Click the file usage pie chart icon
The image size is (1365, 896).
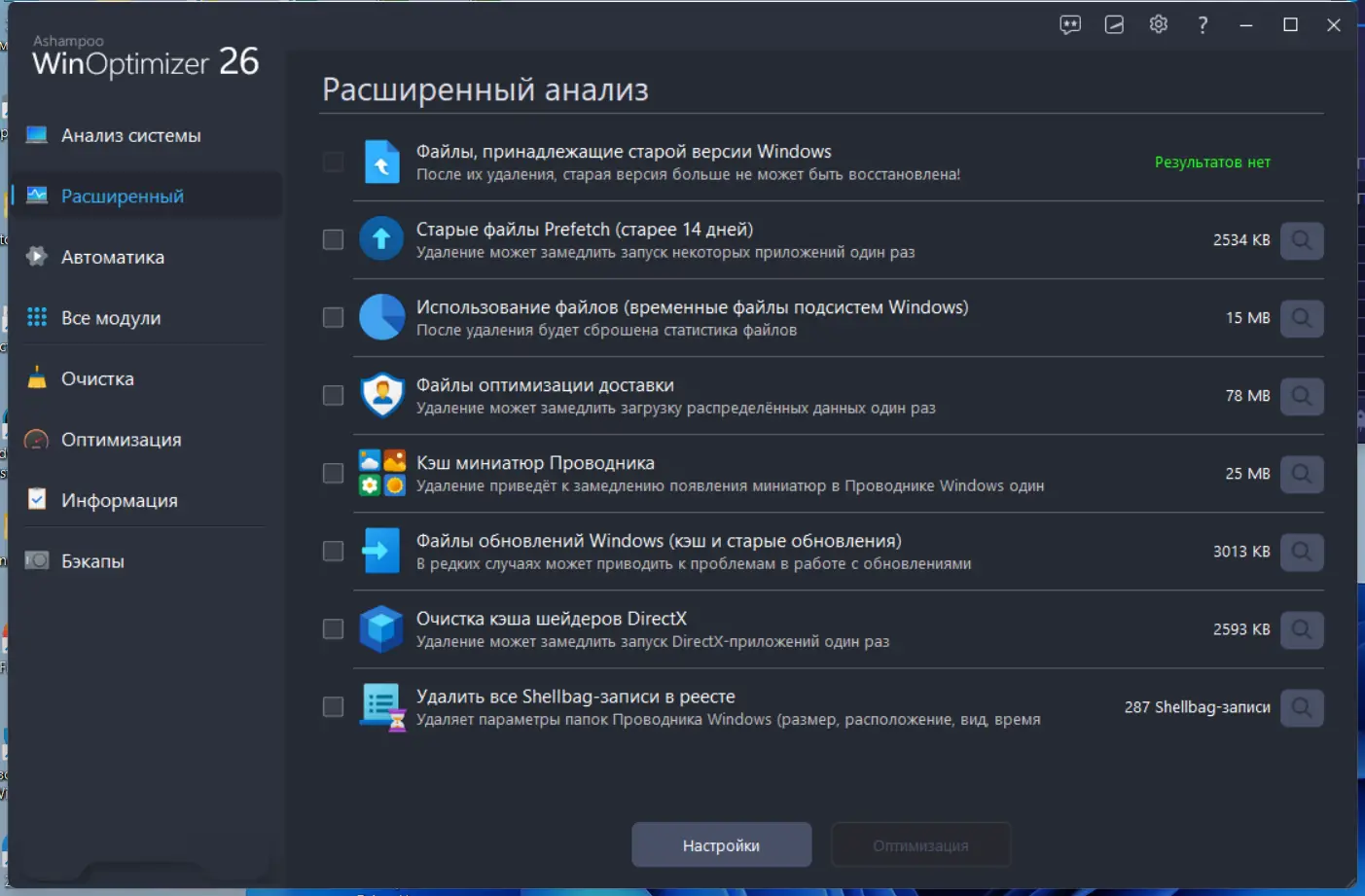tap(381, 317)
